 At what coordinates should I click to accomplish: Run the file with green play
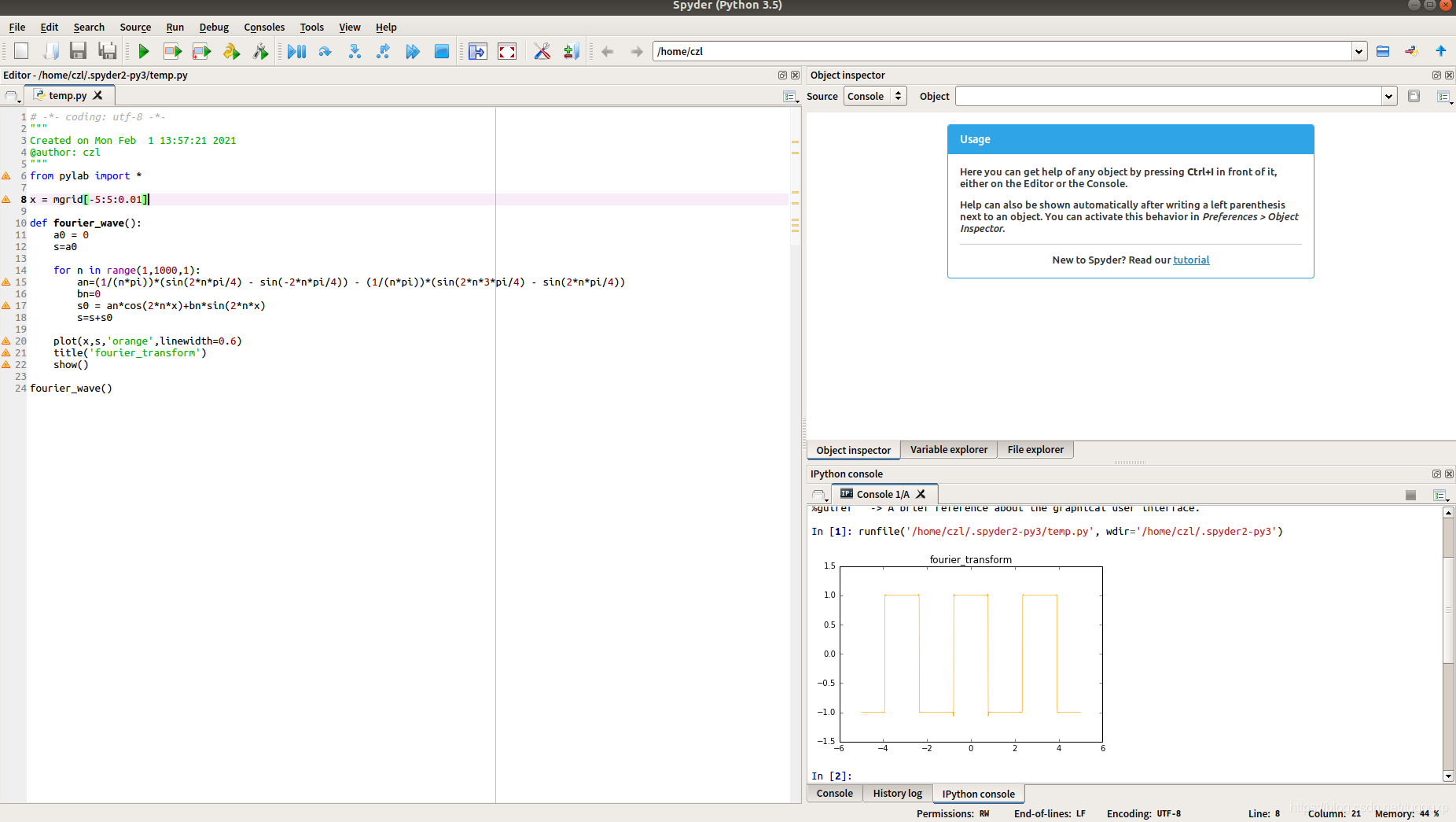(x=143, y=51)
